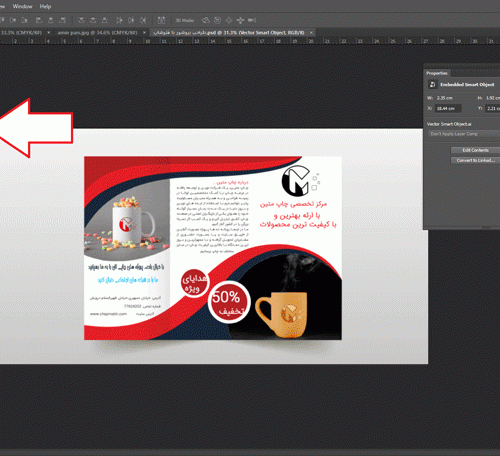This screenshot has width=500, height=456.
Task: Select the 3D Pan mode icon
Action: click(229, 20)
